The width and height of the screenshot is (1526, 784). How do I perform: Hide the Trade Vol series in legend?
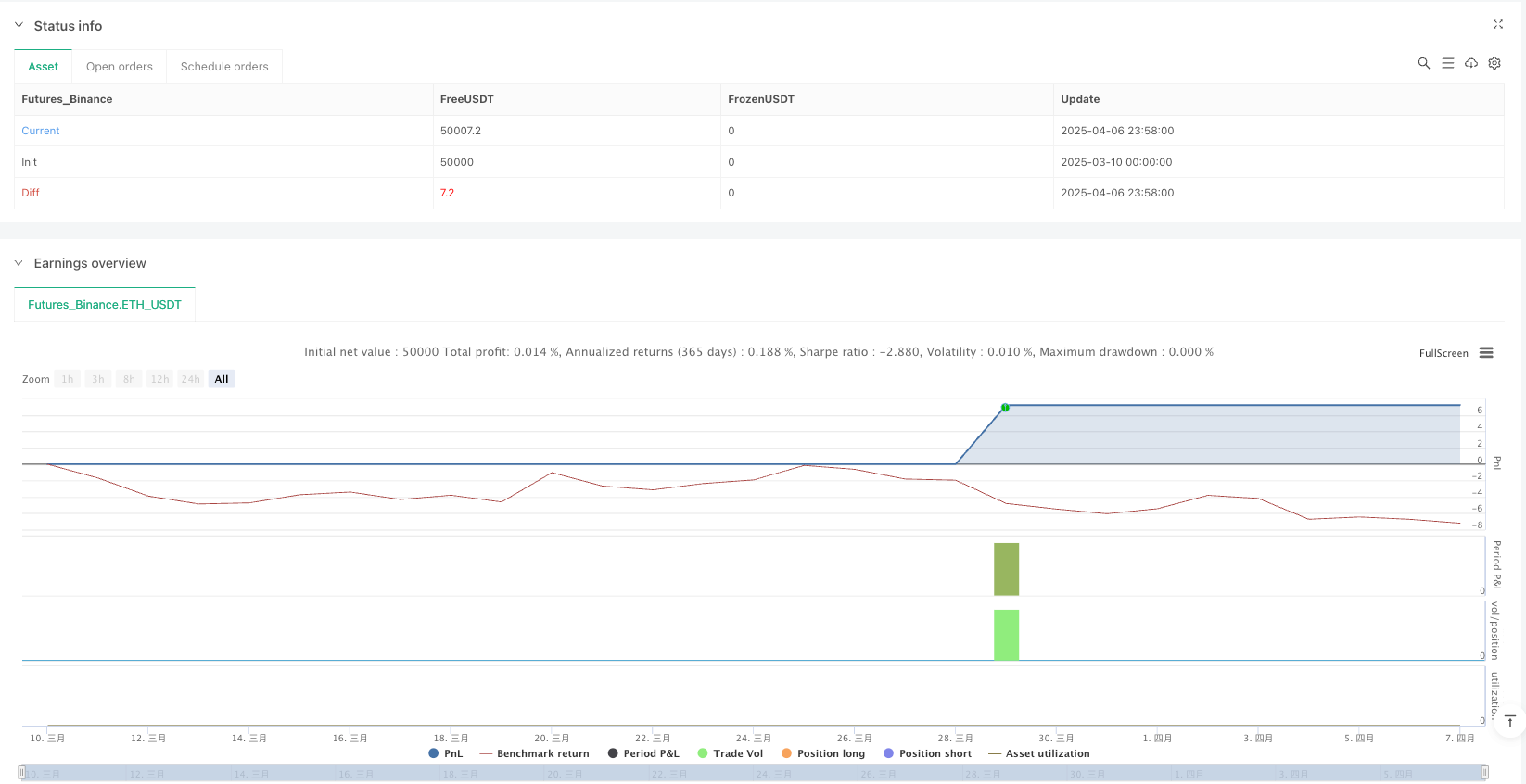click(730, 753)
